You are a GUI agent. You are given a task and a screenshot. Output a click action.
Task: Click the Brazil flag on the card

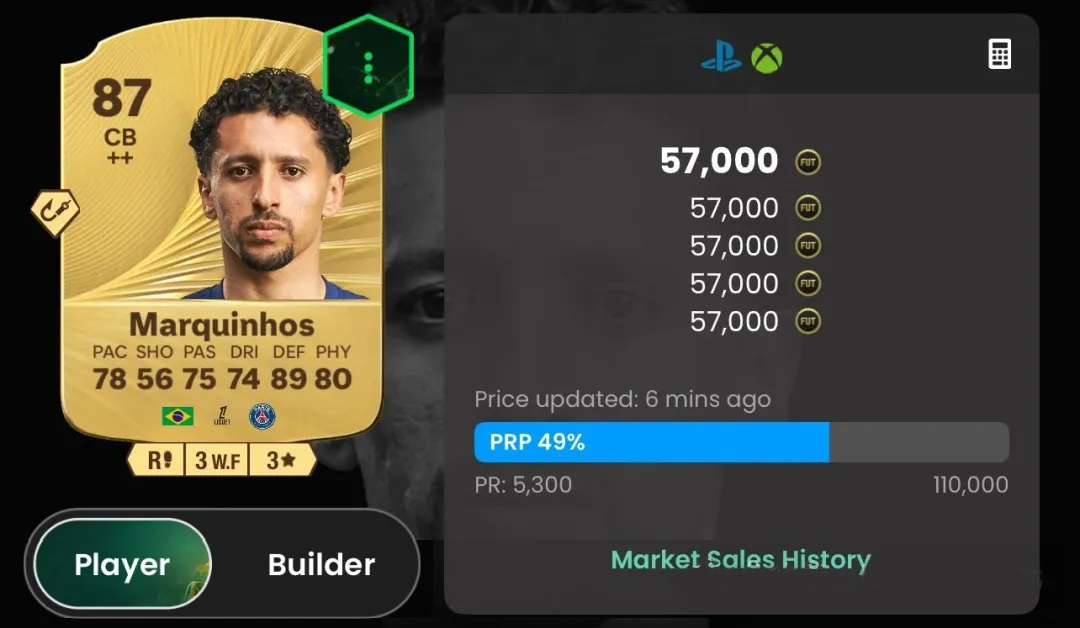(178, 417)
